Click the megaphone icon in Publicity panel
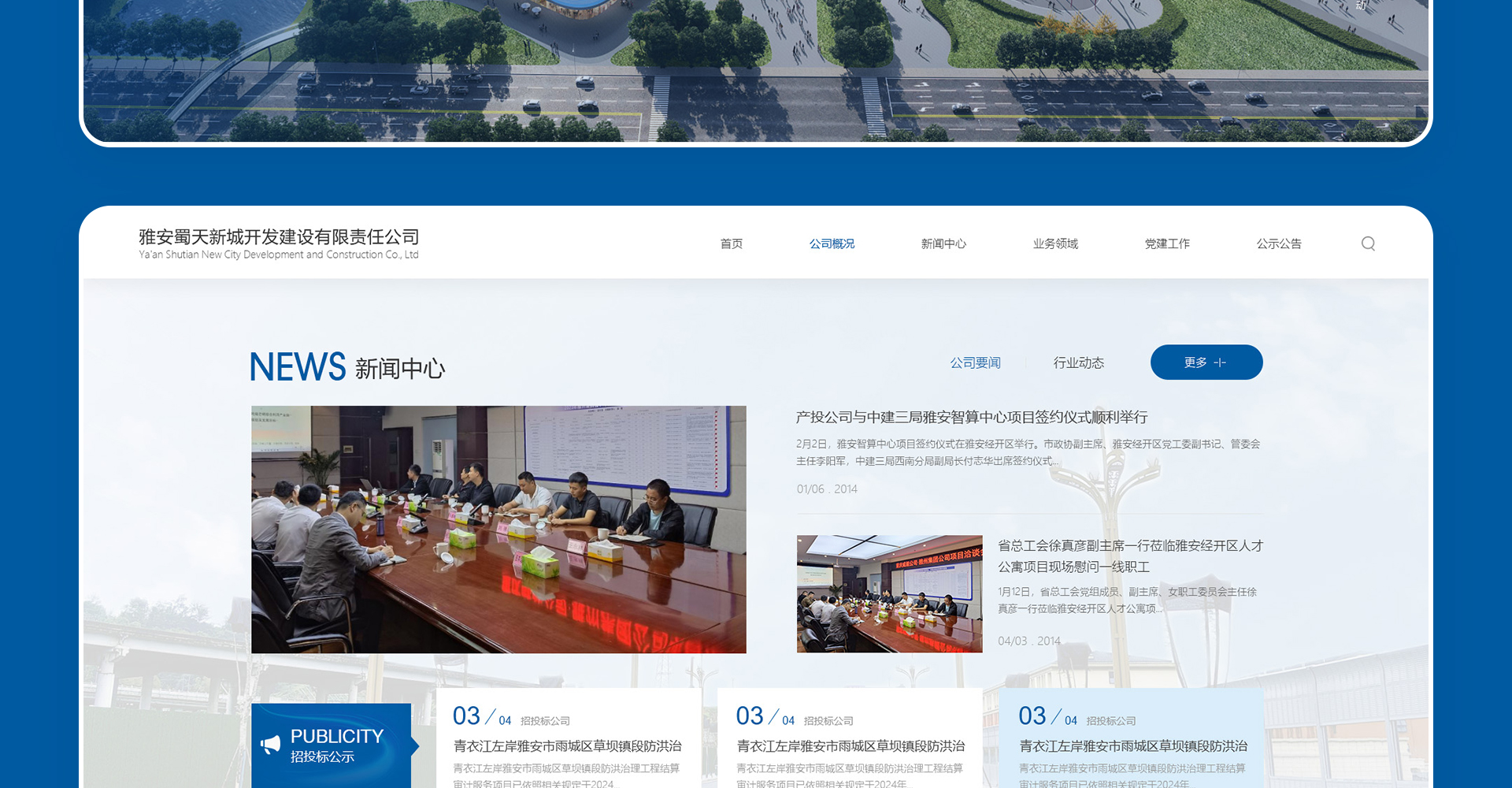The height and width of the screenshot is (788, 1512). click(270, 745)
